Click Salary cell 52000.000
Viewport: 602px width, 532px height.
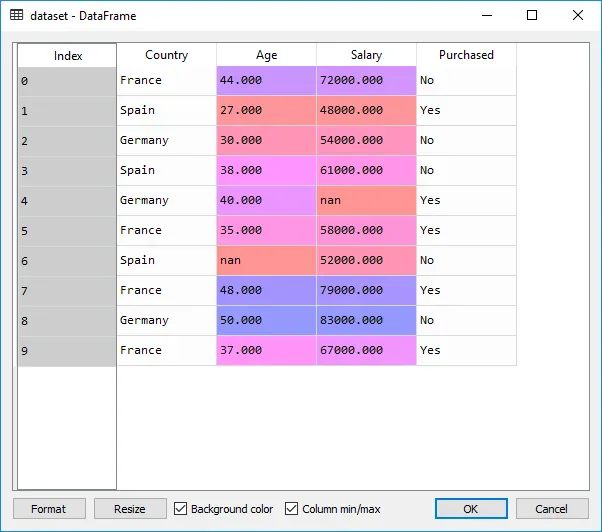(x=366, y=260)
